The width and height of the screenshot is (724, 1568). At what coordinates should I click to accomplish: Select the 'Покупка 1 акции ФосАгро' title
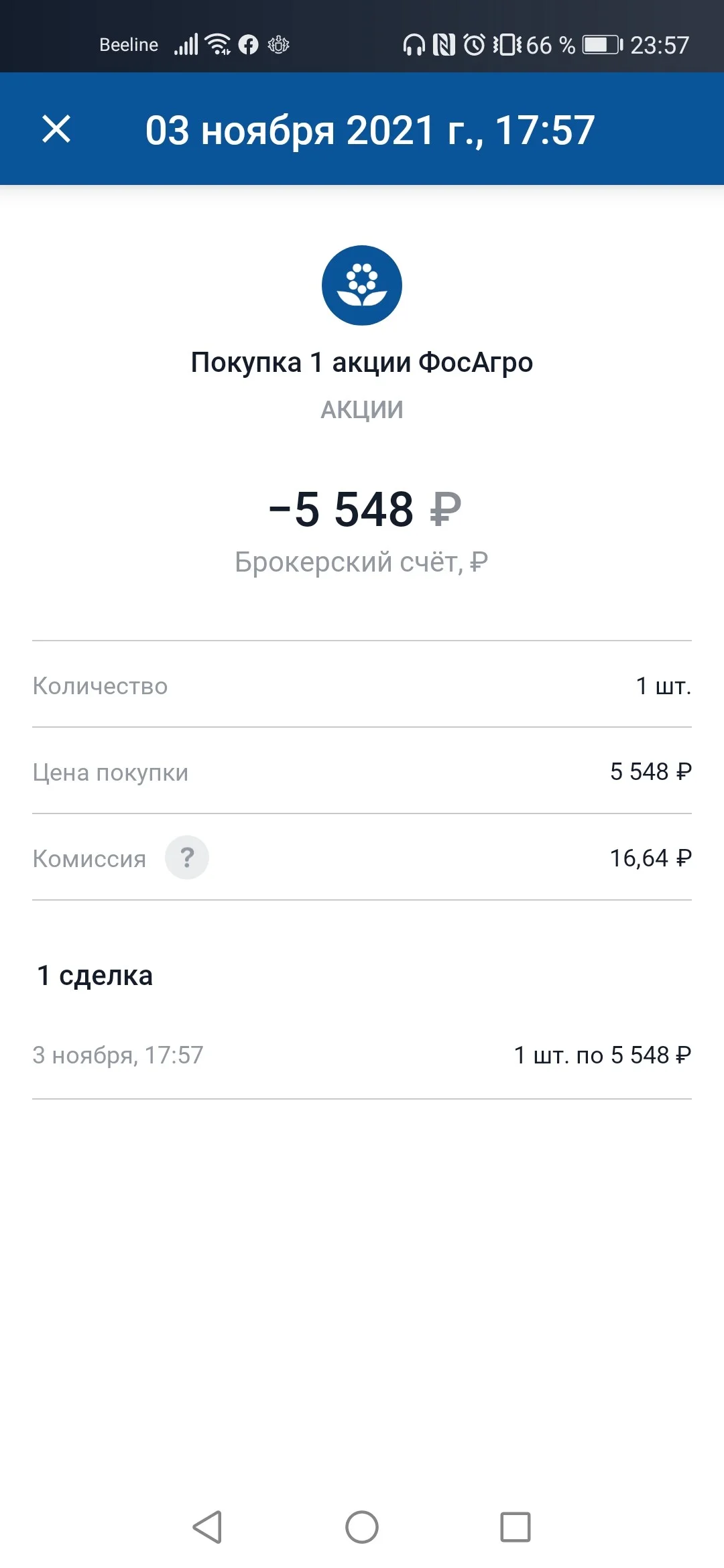[362, 363]
